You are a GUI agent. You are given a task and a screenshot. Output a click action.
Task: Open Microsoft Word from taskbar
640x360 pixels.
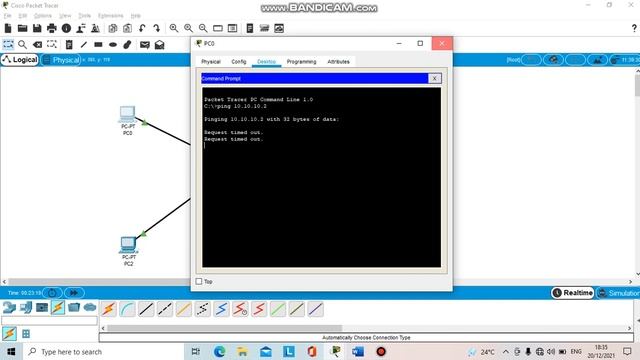(358, 351)
